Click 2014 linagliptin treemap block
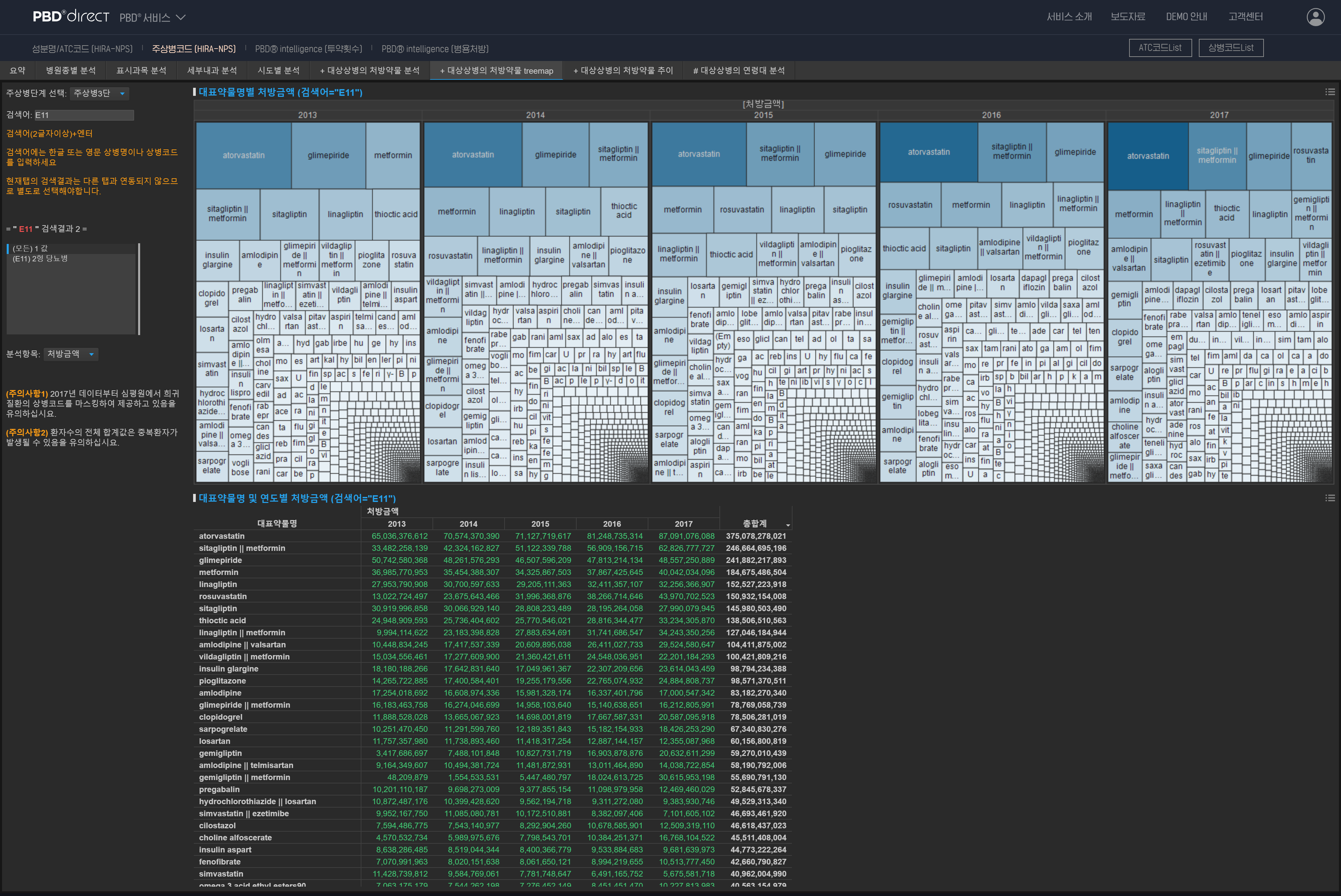Viewport: 1341px width, 896px height. pyautogui.click(x=517, y=211)
